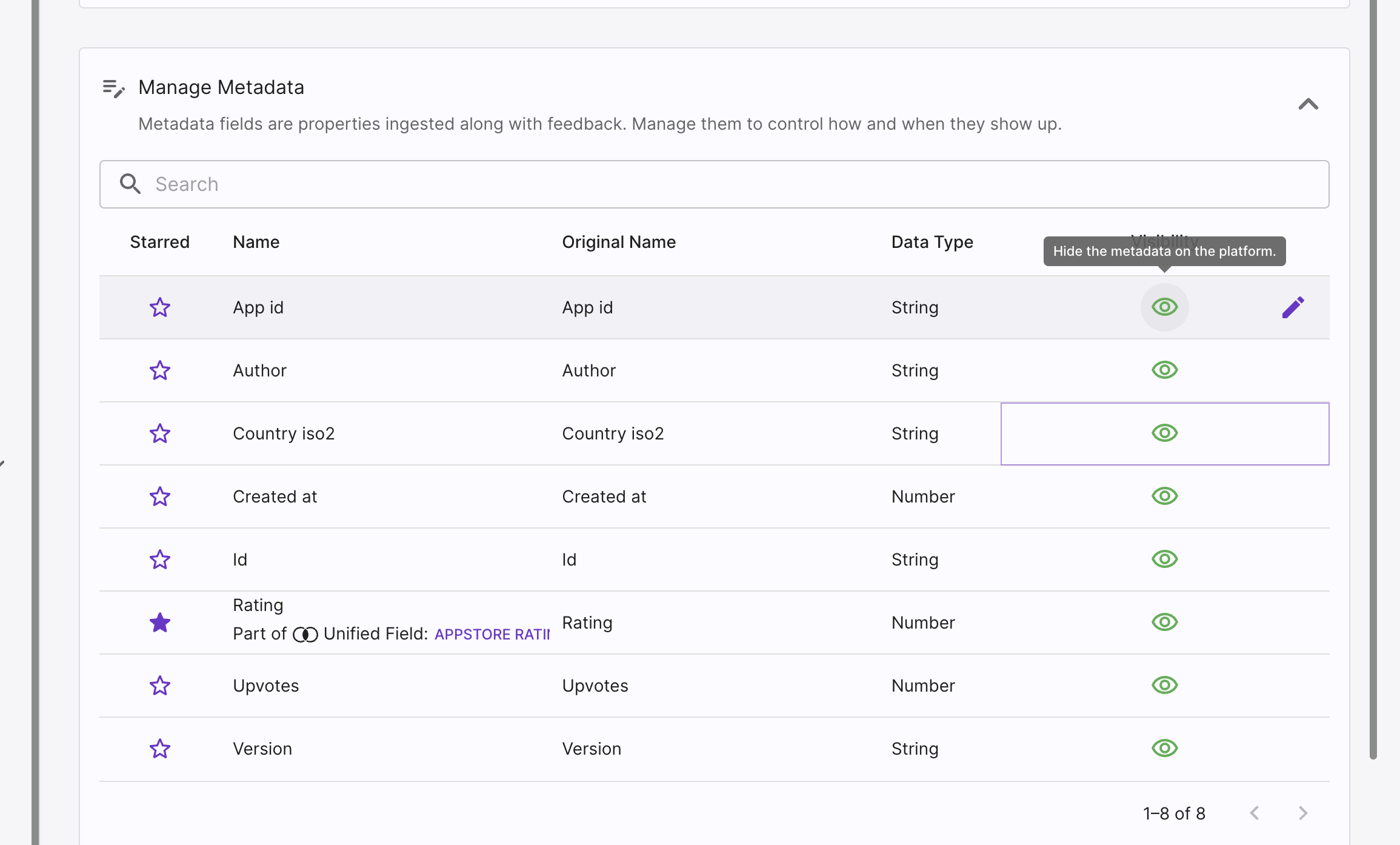Click the Original Name column header
Image resolution: width=1400 pixels, height=845 pixels.
[619, 242]
